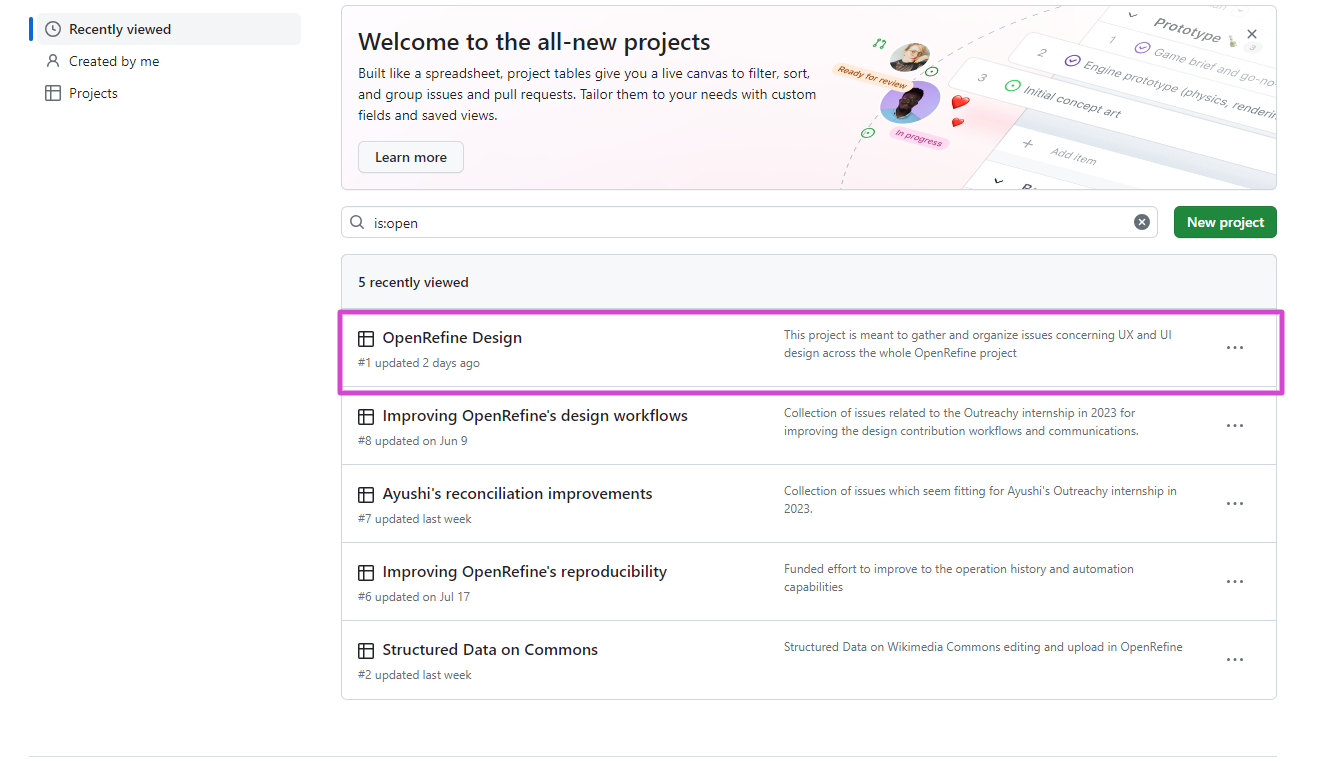Click the New project button
Screen dimensions: 1335x761
point(1224,221)
